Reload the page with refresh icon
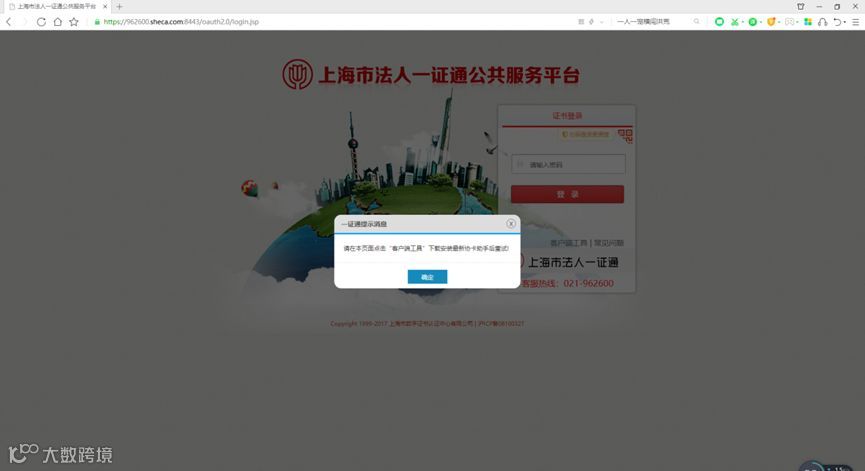The image size is (865, 471). 41,22
